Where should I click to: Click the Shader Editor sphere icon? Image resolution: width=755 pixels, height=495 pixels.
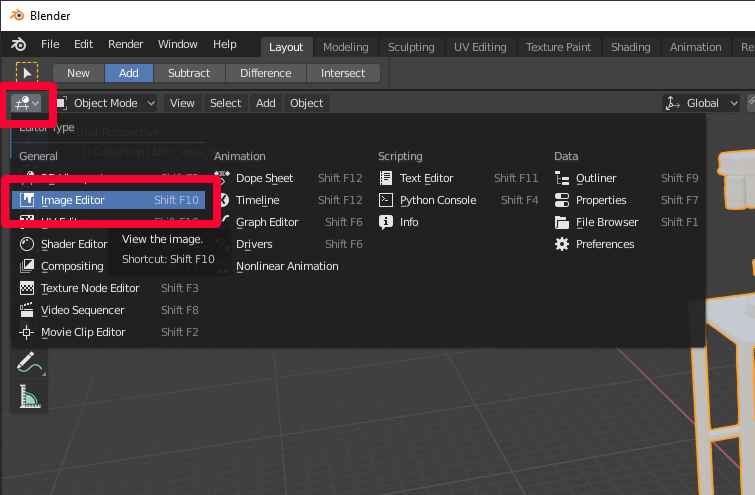click(x=27, y=244)
